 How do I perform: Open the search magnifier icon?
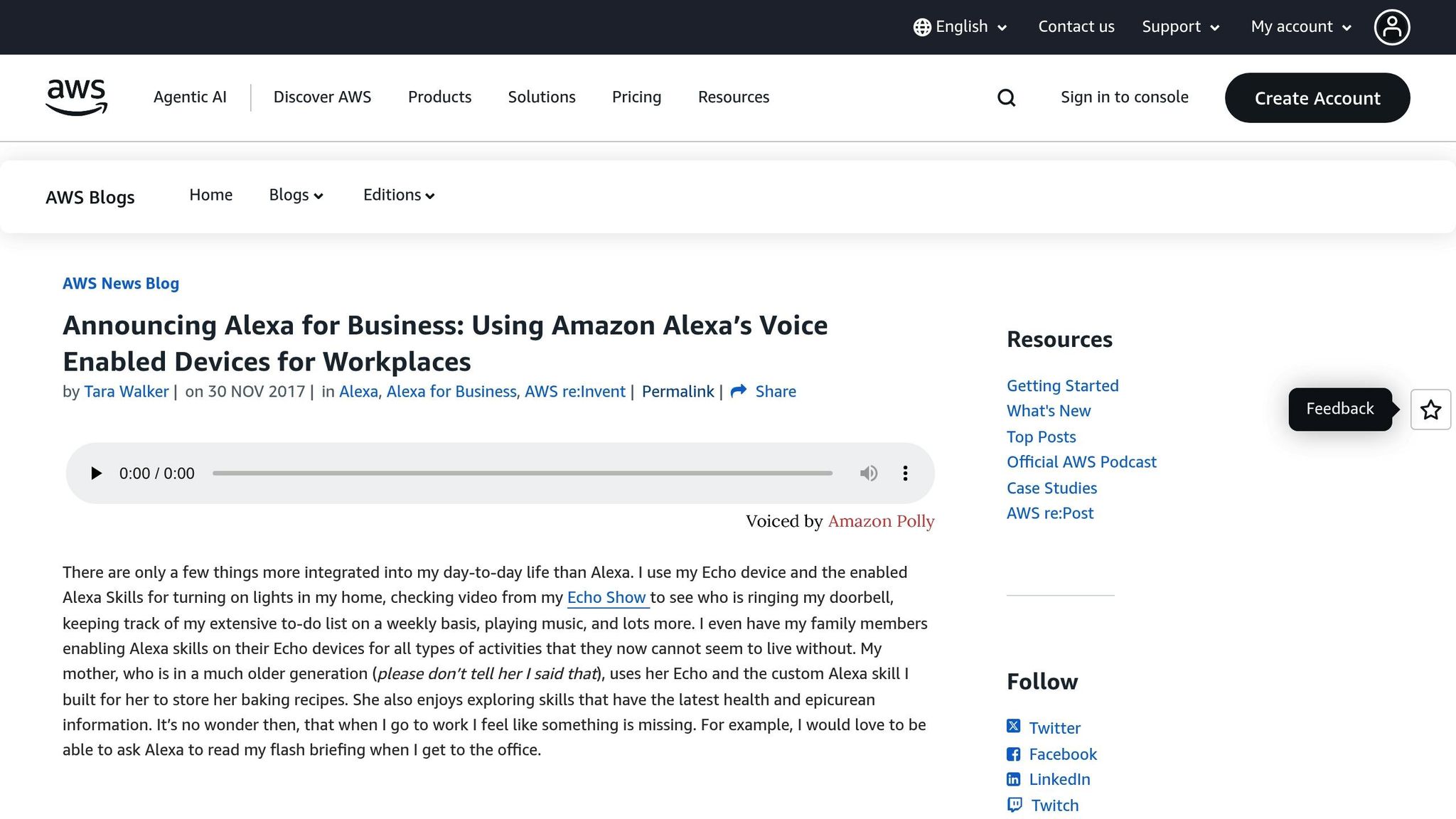[1006, 97]
